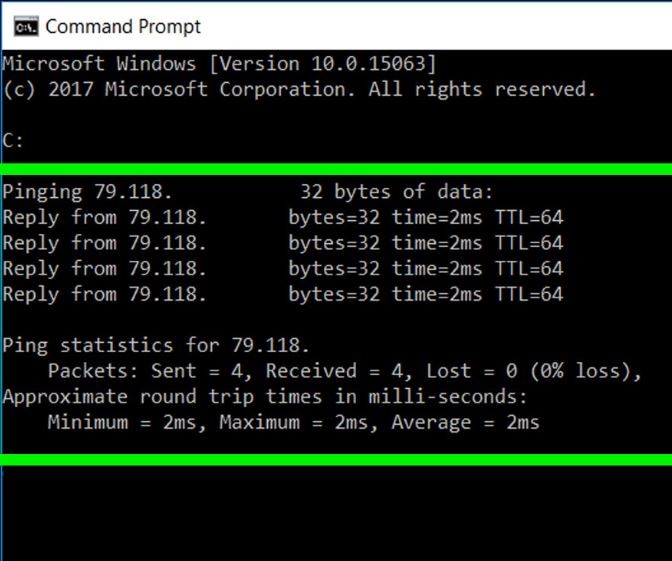The height and width of the screenshot is (561, 672).
Task: Click the "Packets: Sent = 4" text
Action: pyautogui.click(x=150, y=372)
